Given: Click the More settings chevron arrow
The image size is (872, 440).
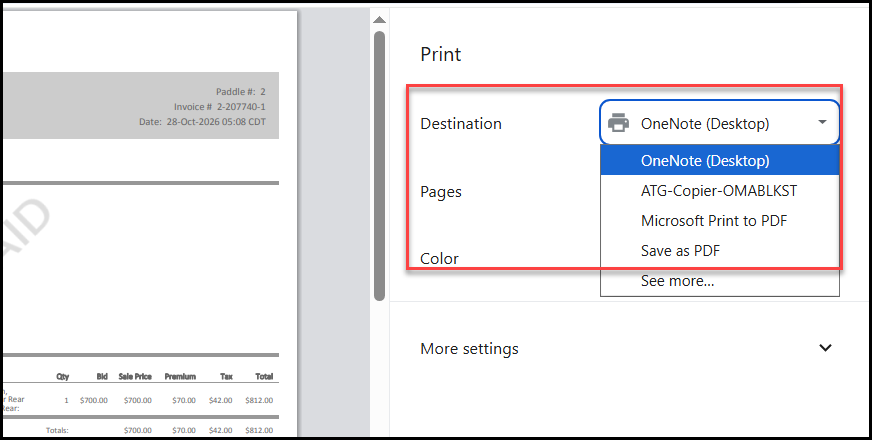Looking at the screenshot, I should pyautogui.click(x=825, y=348).
